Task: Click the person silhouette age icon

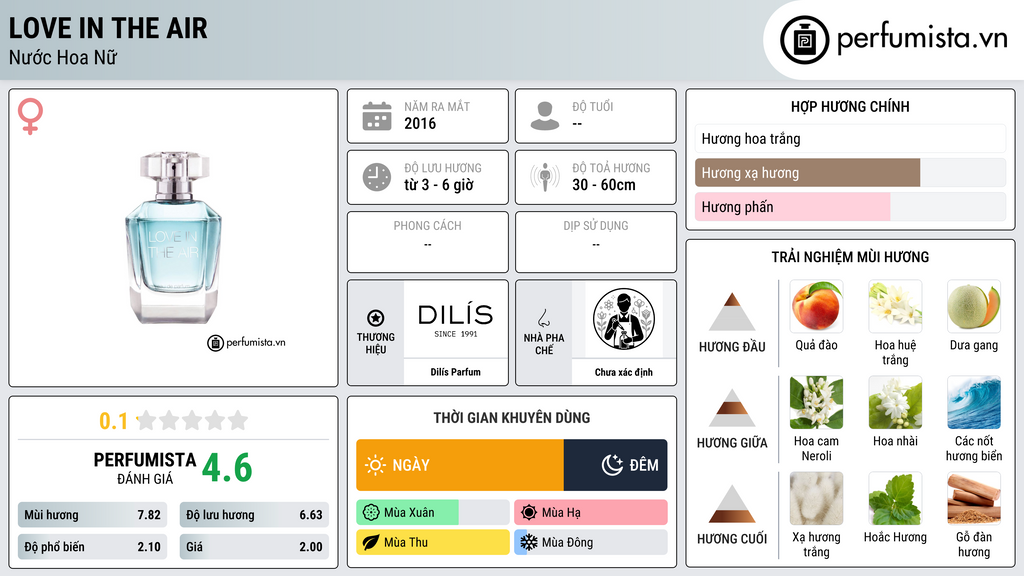Action: (545, 116)
